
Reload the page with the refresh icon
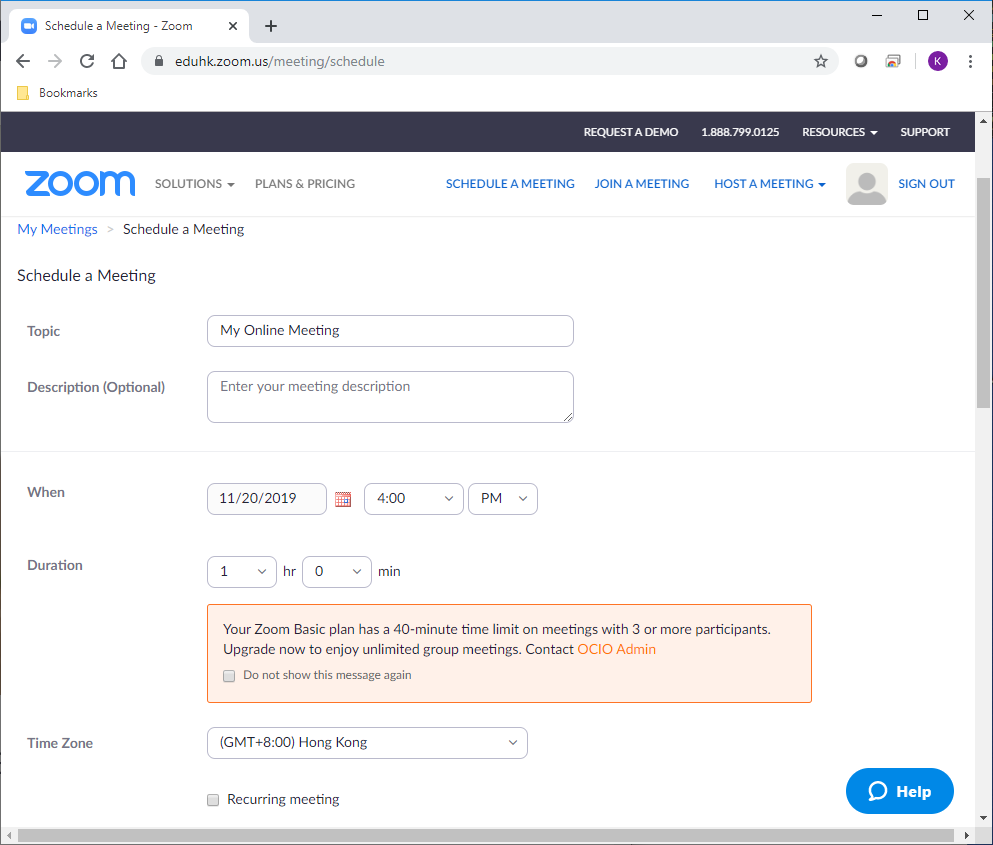(x=87, y=61)
